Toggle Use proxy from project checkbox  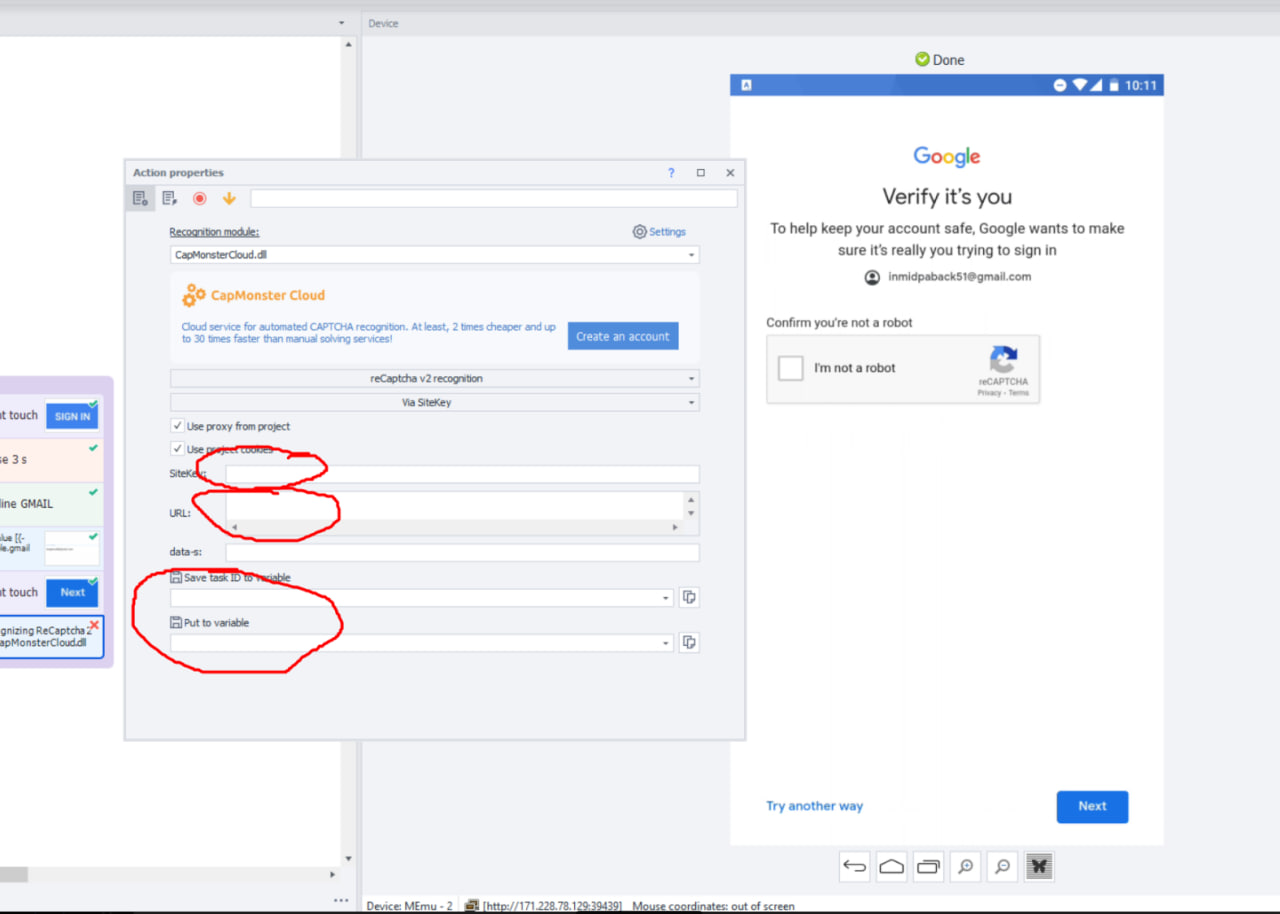(x=178, y=426)
